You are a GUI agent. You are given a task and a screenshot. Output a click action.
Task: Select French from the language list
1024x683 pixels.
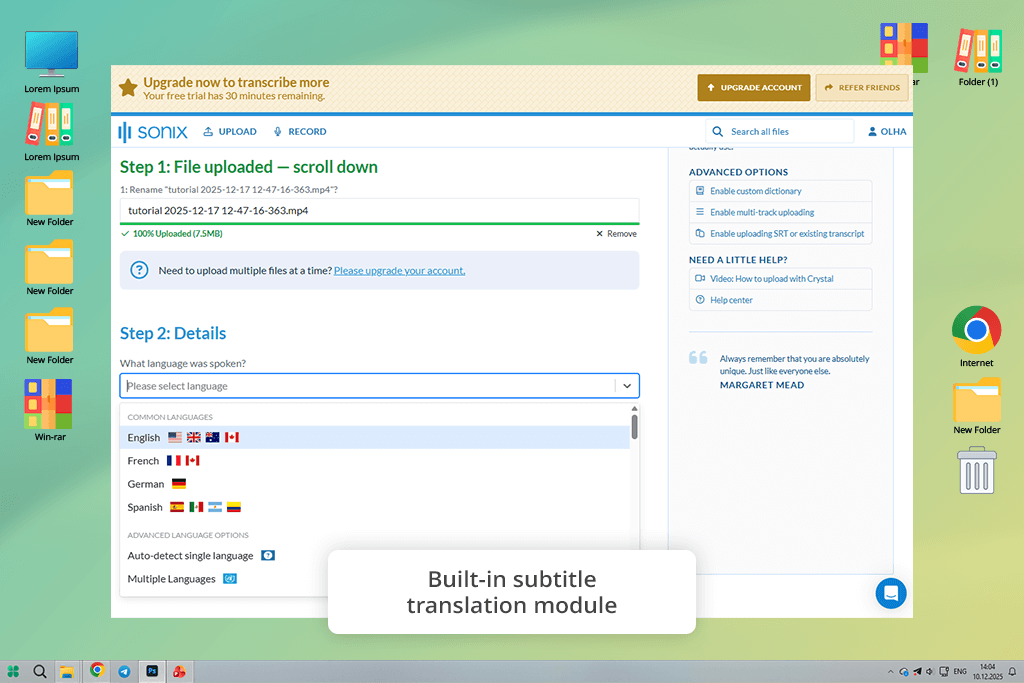pos(374,461)
